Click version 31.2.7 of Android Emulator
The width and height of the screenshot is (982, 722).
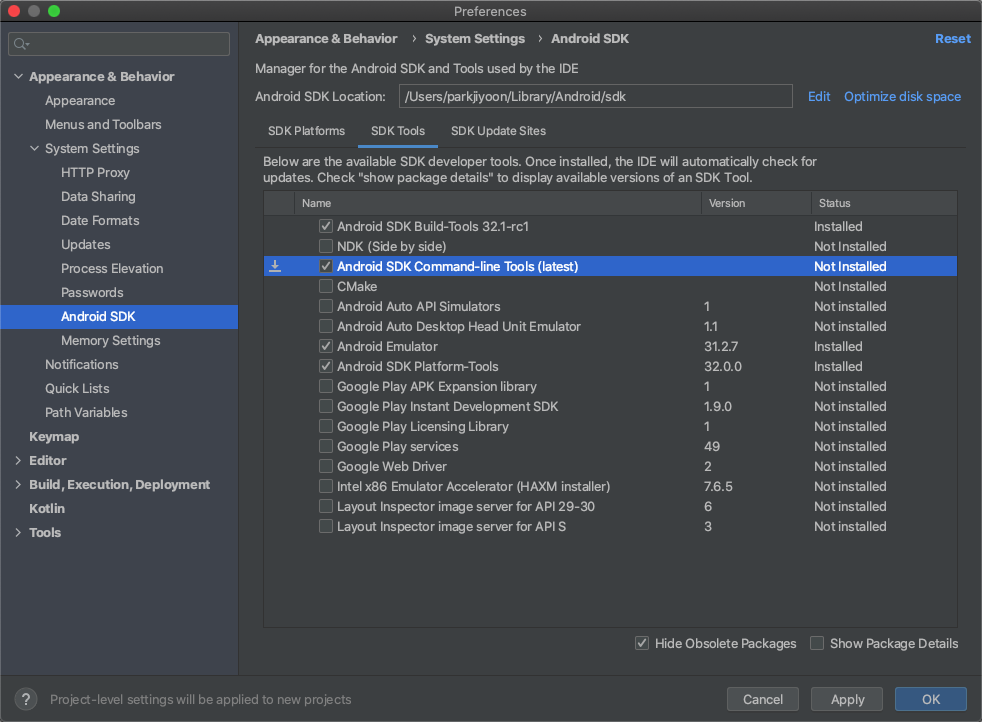click(721, 346)
